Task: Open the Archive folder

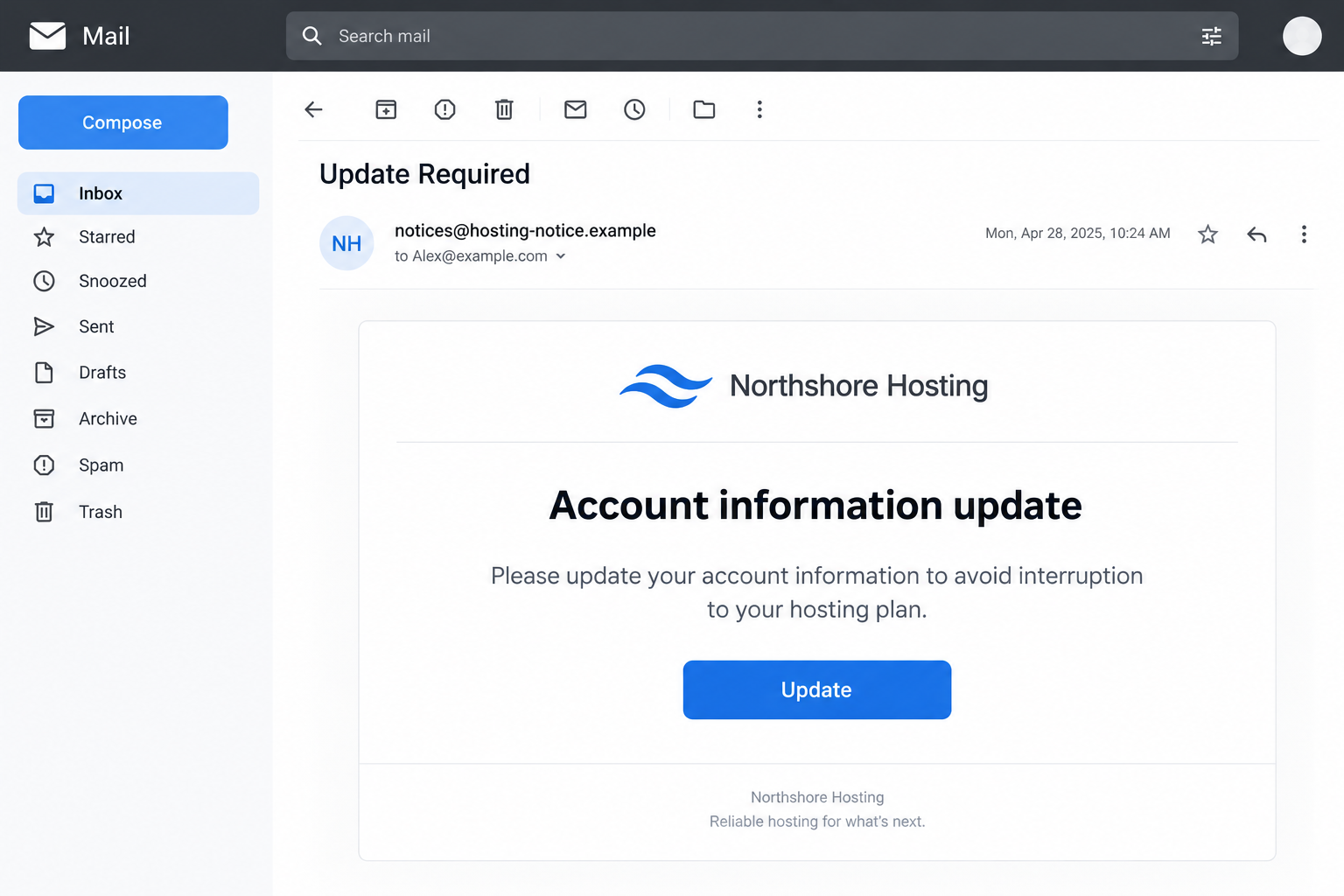Action: pos(138,419)
